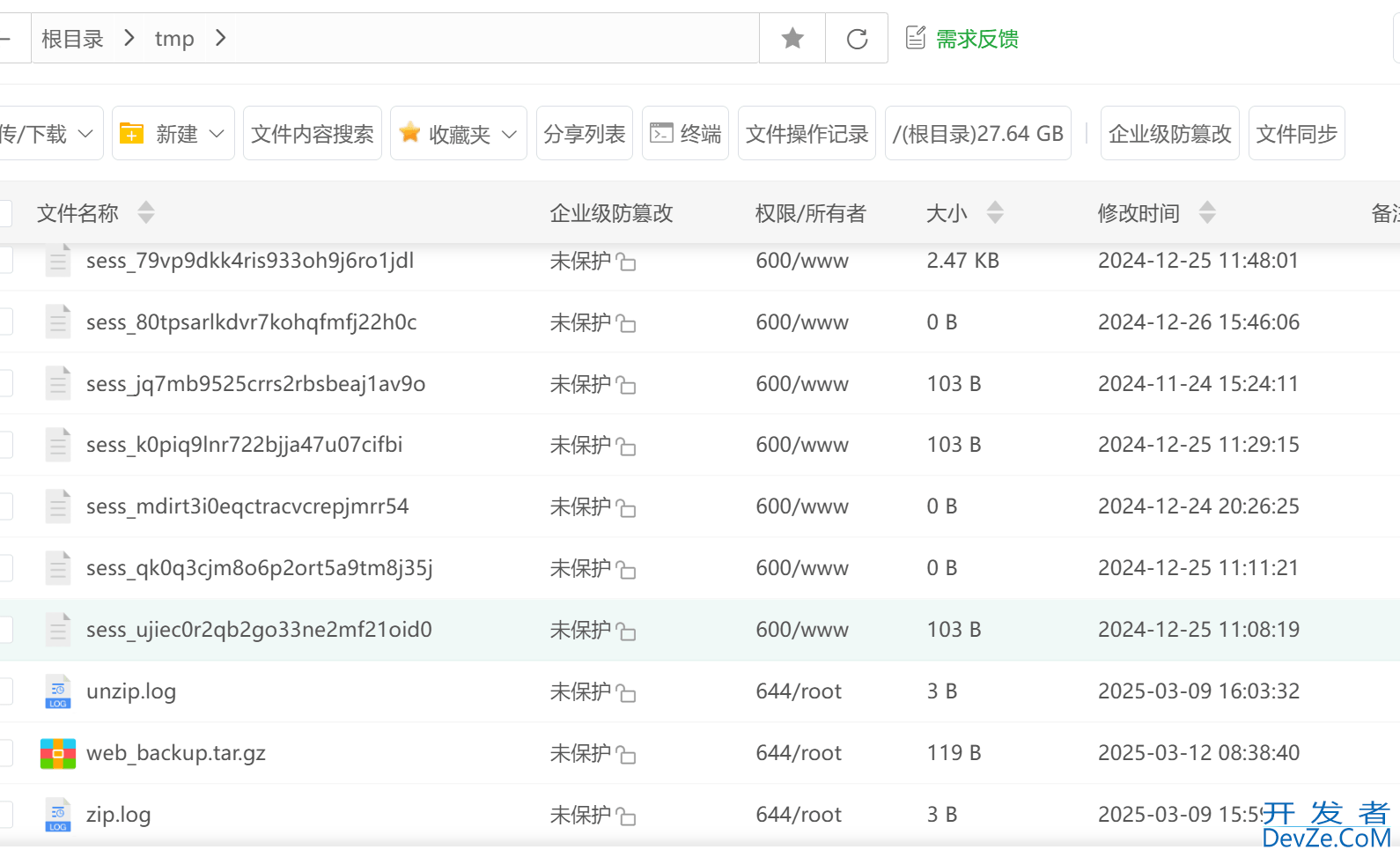Image resolution: width=1400 pixels, height=857 pixels.
Task: Click the favorite star icon in path bar
Action: coord(792,38)
